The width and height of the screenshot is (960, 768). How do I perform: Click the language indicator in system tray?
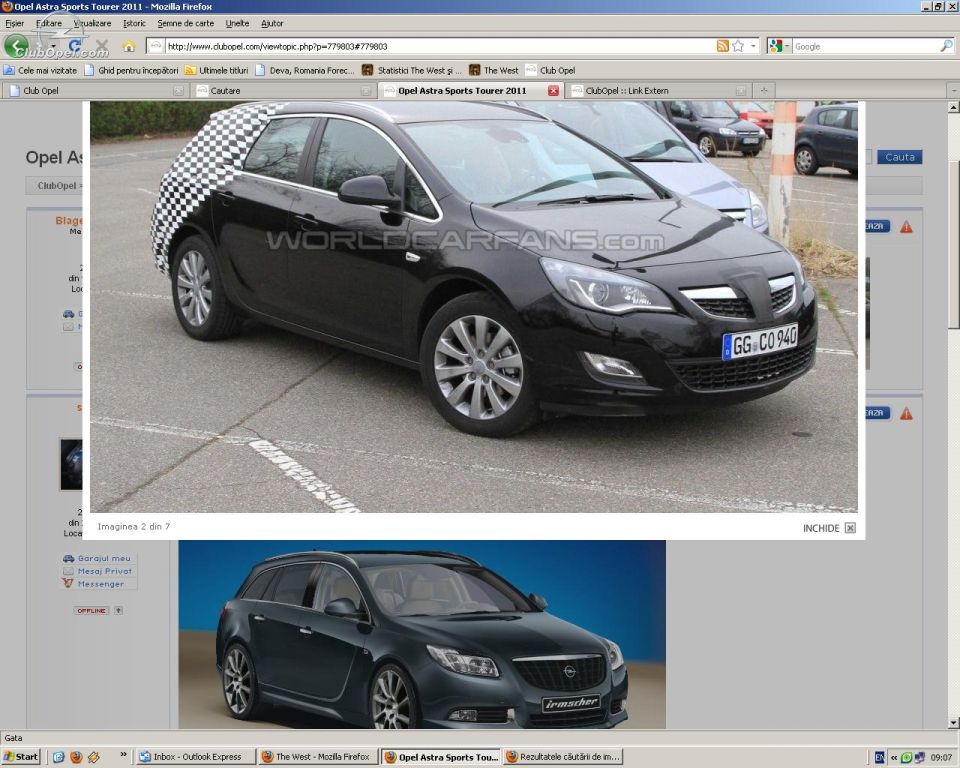coord(879,757)
